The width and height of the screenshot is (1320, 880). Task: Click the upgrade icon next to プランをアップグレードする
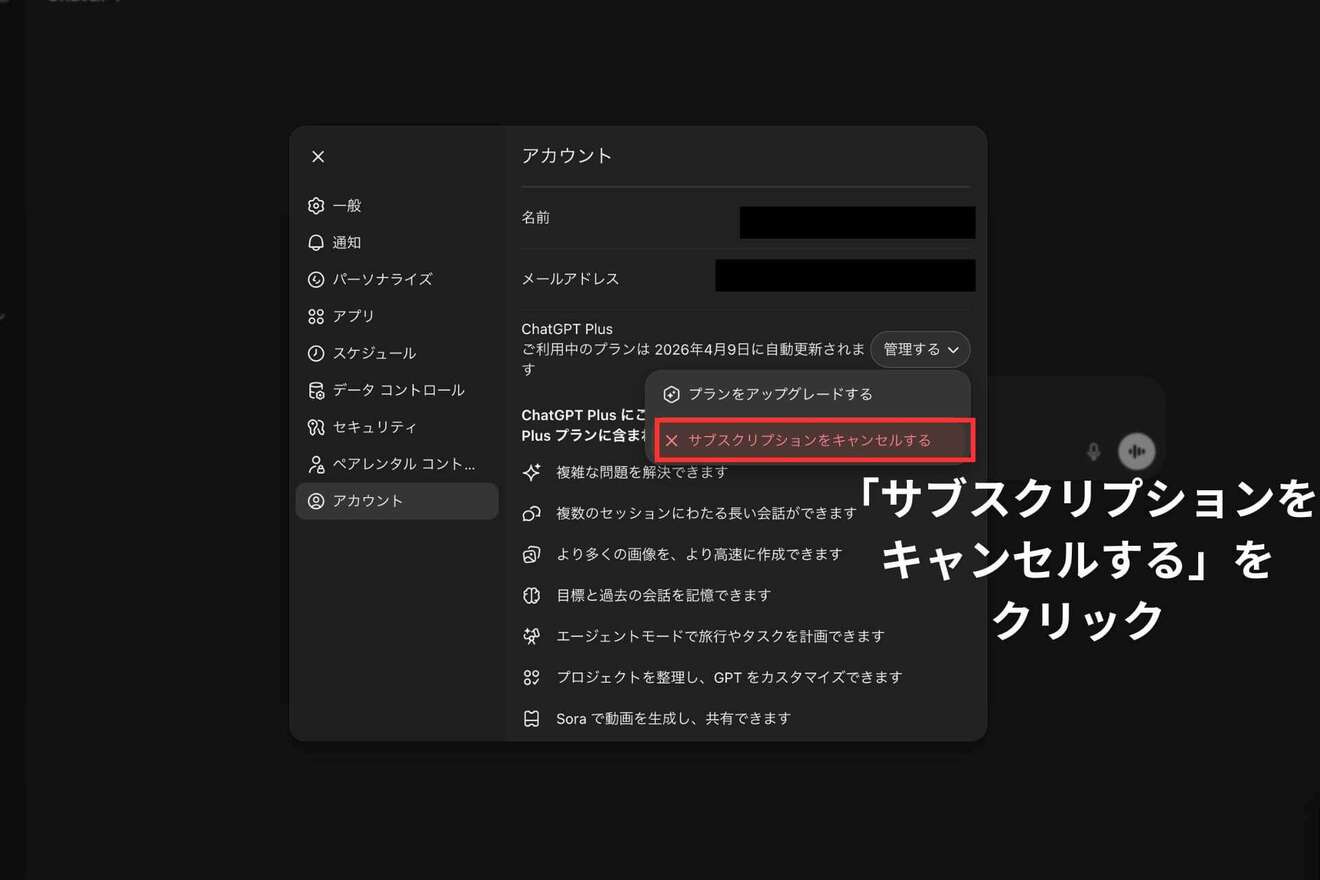point(672,395)
